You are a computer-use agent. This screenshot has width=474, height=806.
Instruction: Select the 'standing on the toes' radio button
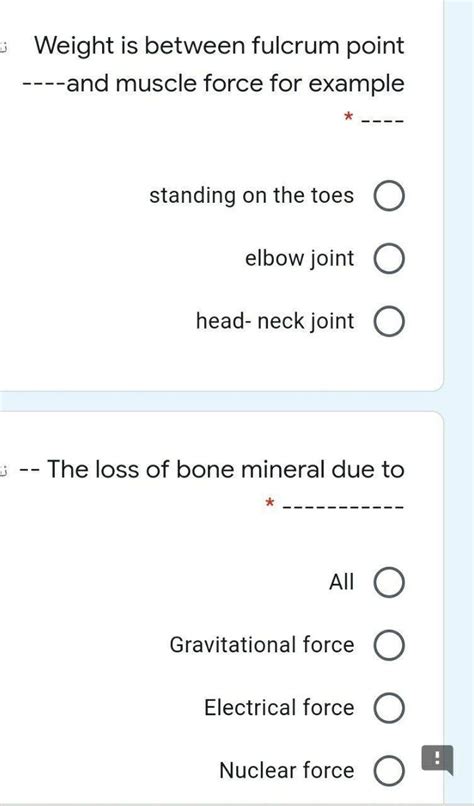pyautogui.click(x=389, y=196)
